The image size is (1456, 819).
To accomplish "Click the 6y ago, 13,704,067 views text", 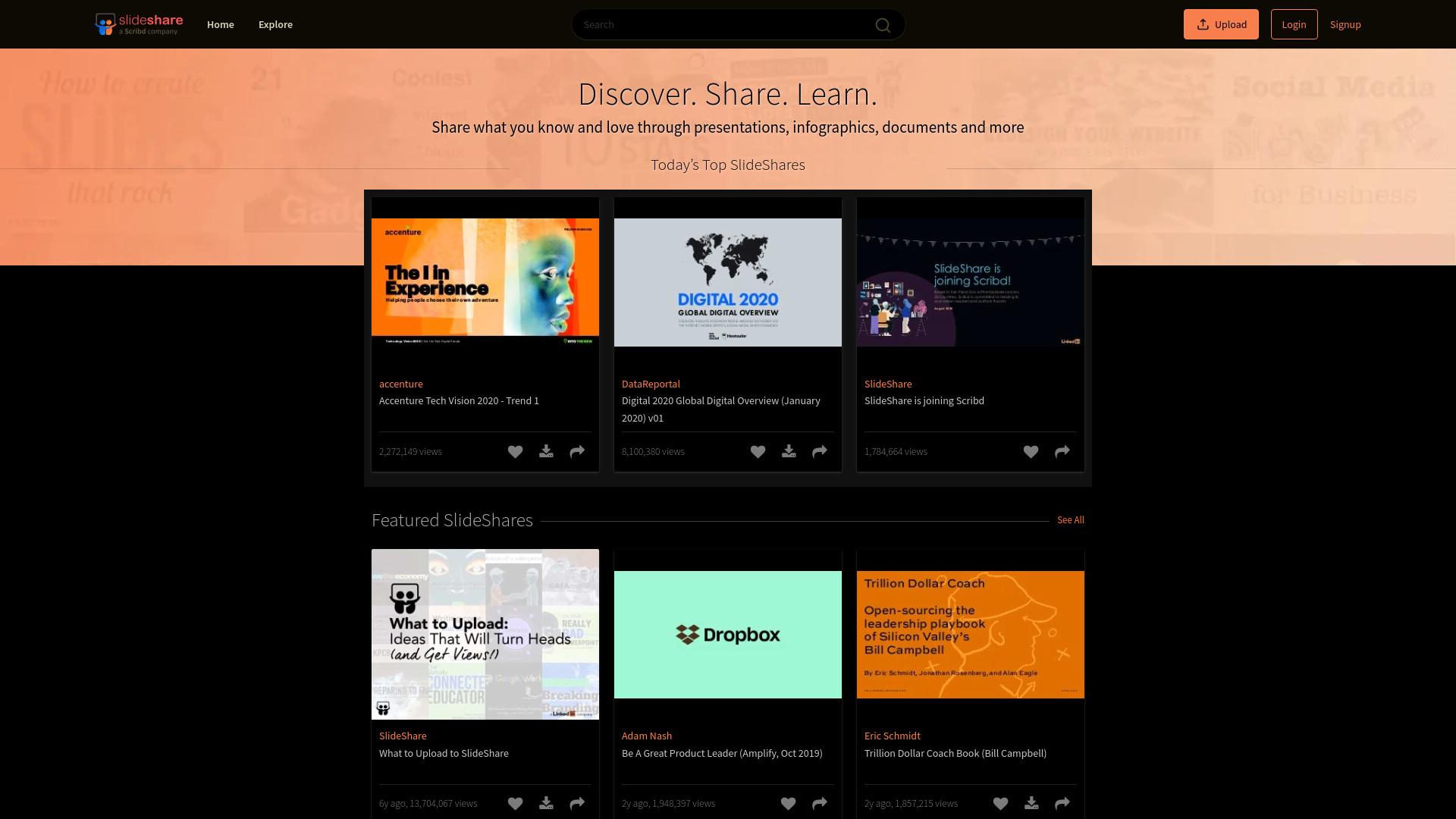I will pos(428,804).
